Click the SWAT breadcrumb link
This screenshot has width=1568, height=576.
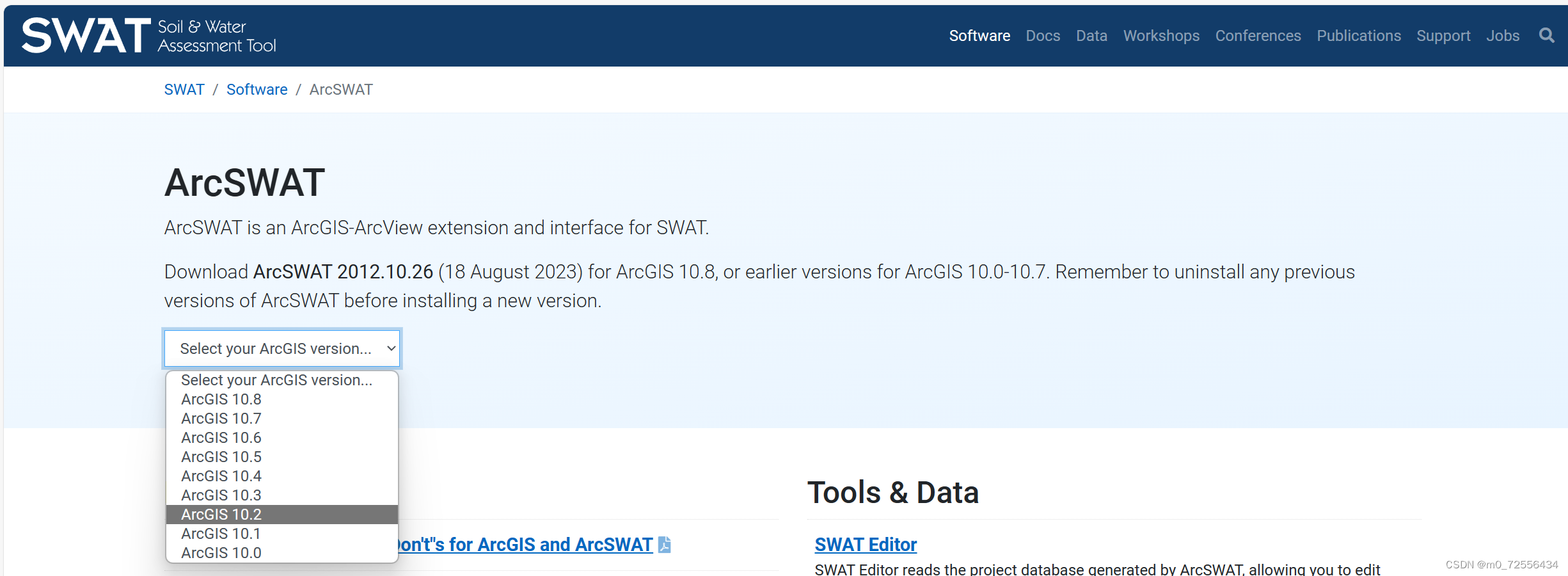[x=184, y=89]
